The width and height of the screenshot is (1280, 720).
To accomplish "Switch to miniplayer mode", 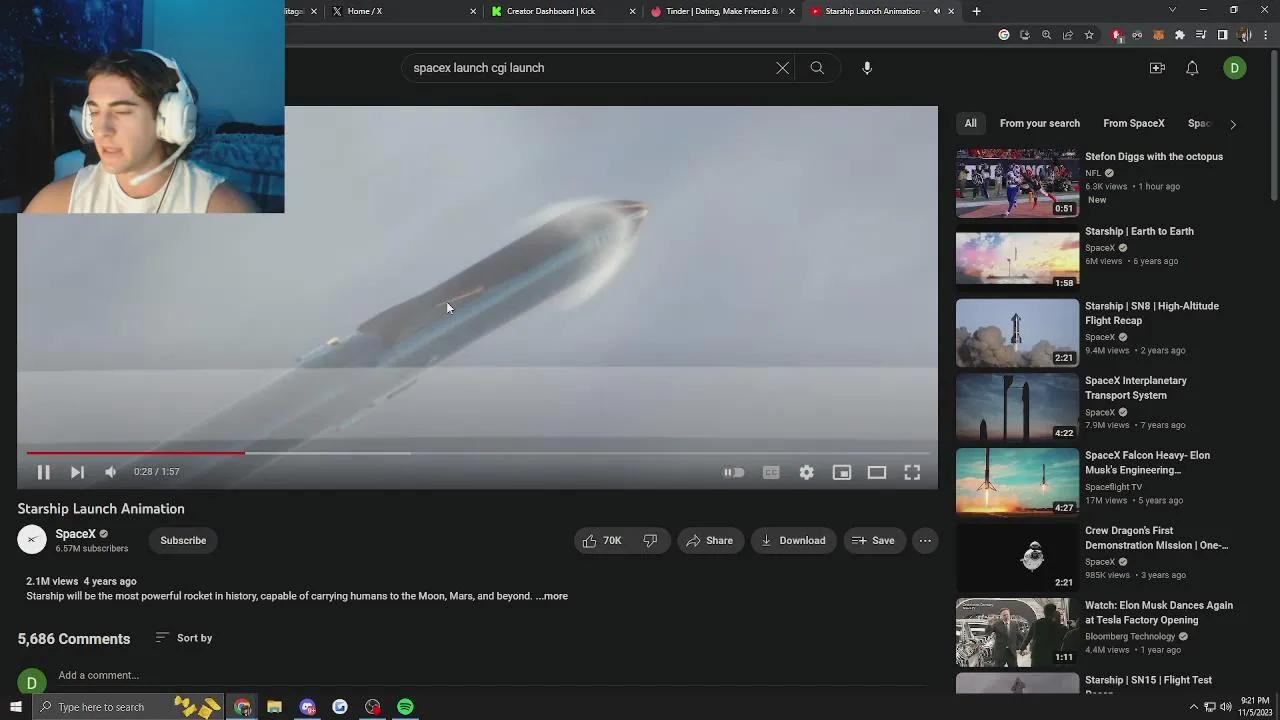I will pyautogui.click(x=842, y=472).
